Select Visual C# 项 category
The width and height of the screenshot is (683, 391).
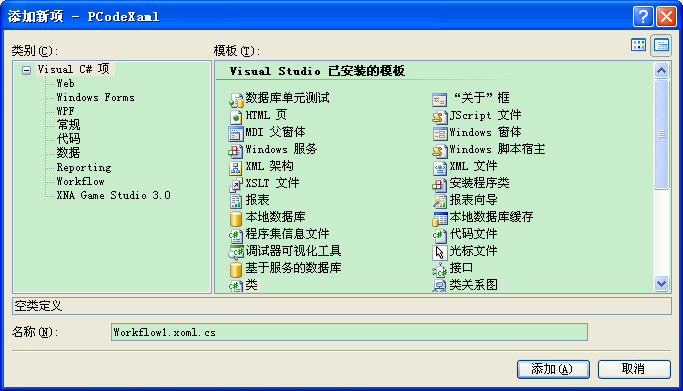(74, 69)
